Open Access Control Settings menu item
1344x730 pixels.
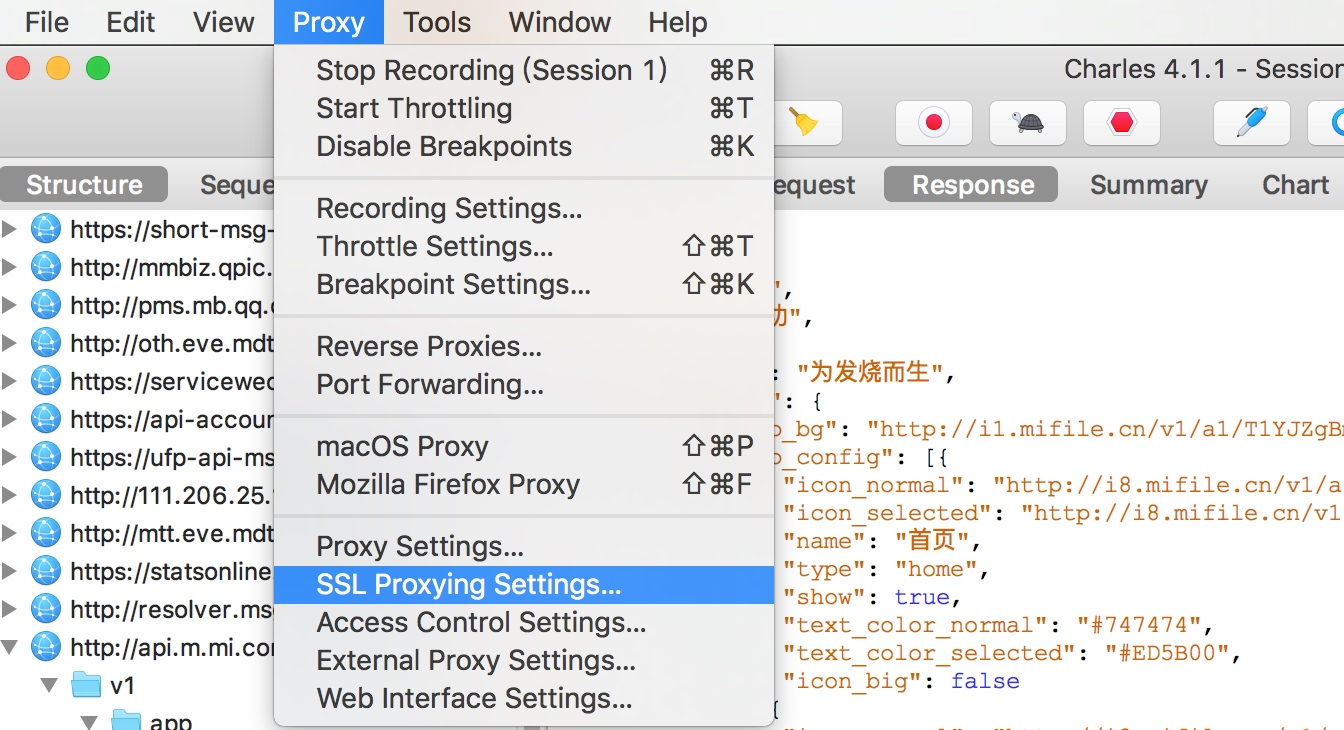(524, 622)
